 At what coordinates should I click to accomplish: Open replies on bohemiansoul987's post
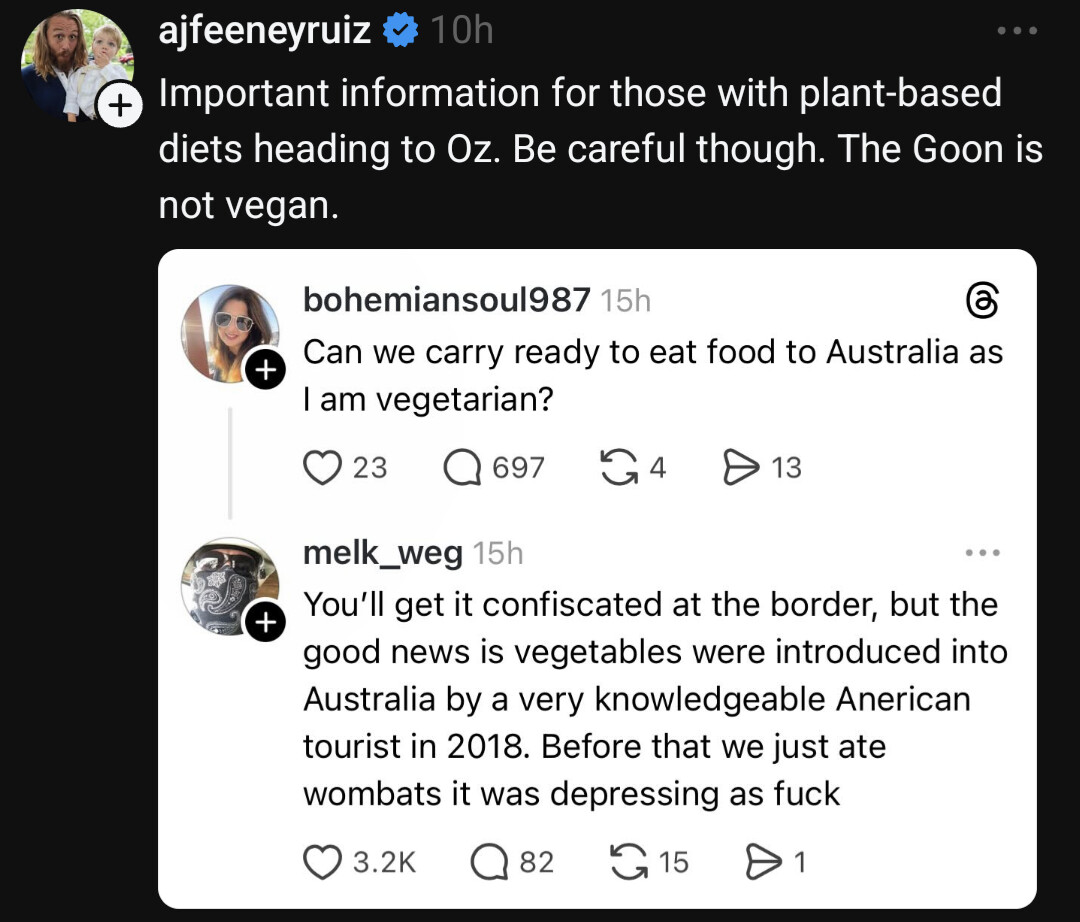point(464,467)
